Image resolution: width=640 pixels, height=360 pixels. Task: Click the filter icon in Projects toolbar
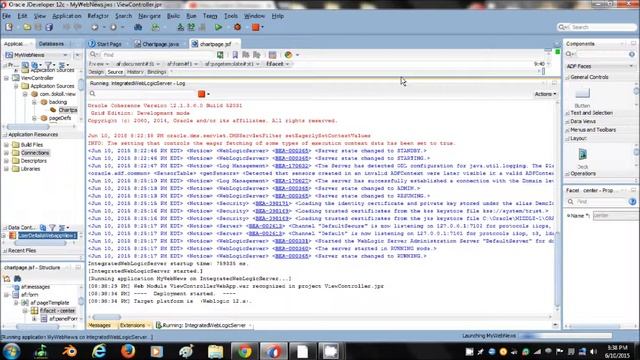[48, 65]
